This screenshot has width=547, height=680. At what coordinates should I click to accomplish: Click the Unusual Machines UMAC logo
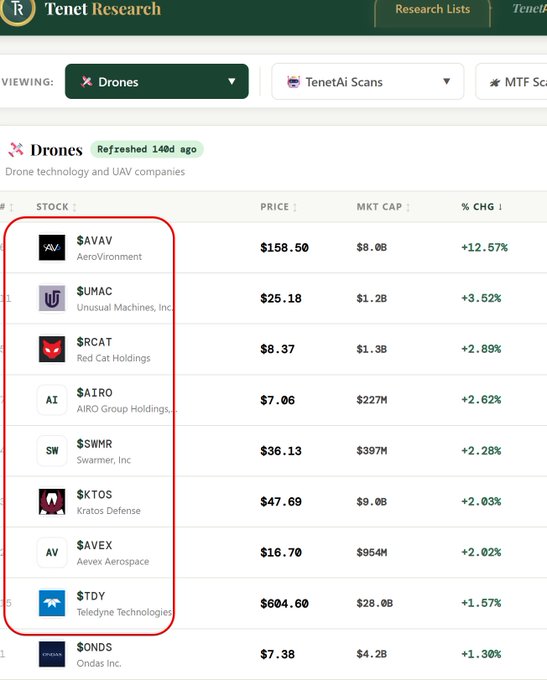52,298
